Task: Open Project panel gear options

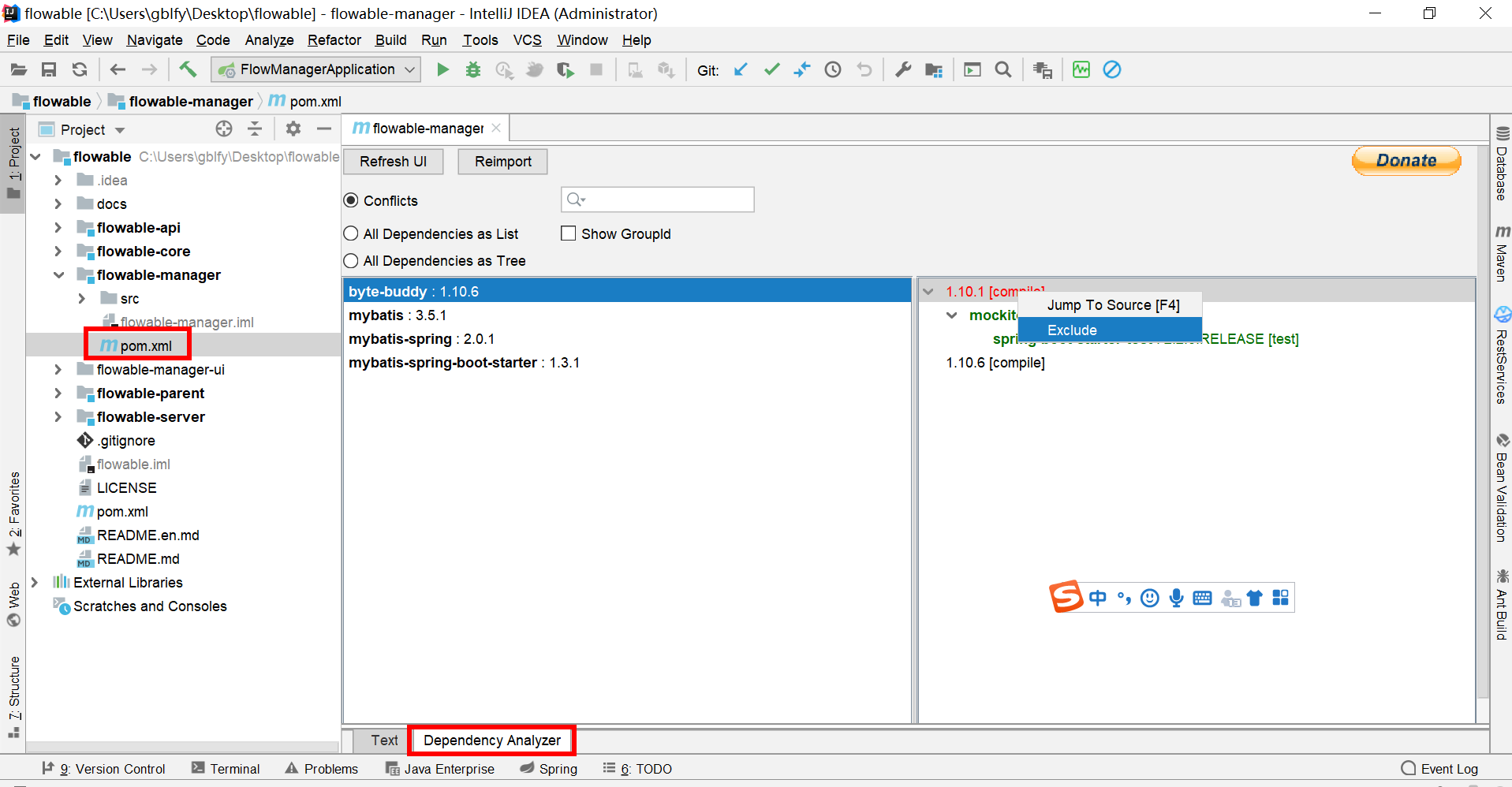Action: pyautogui.click(x=293, y=129)
